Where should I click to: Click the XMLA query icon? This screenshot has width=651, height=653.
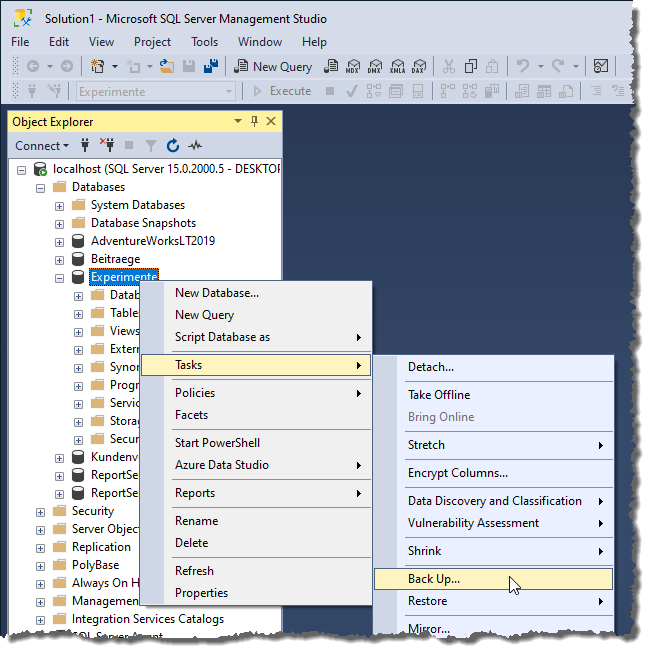point(397,66)
